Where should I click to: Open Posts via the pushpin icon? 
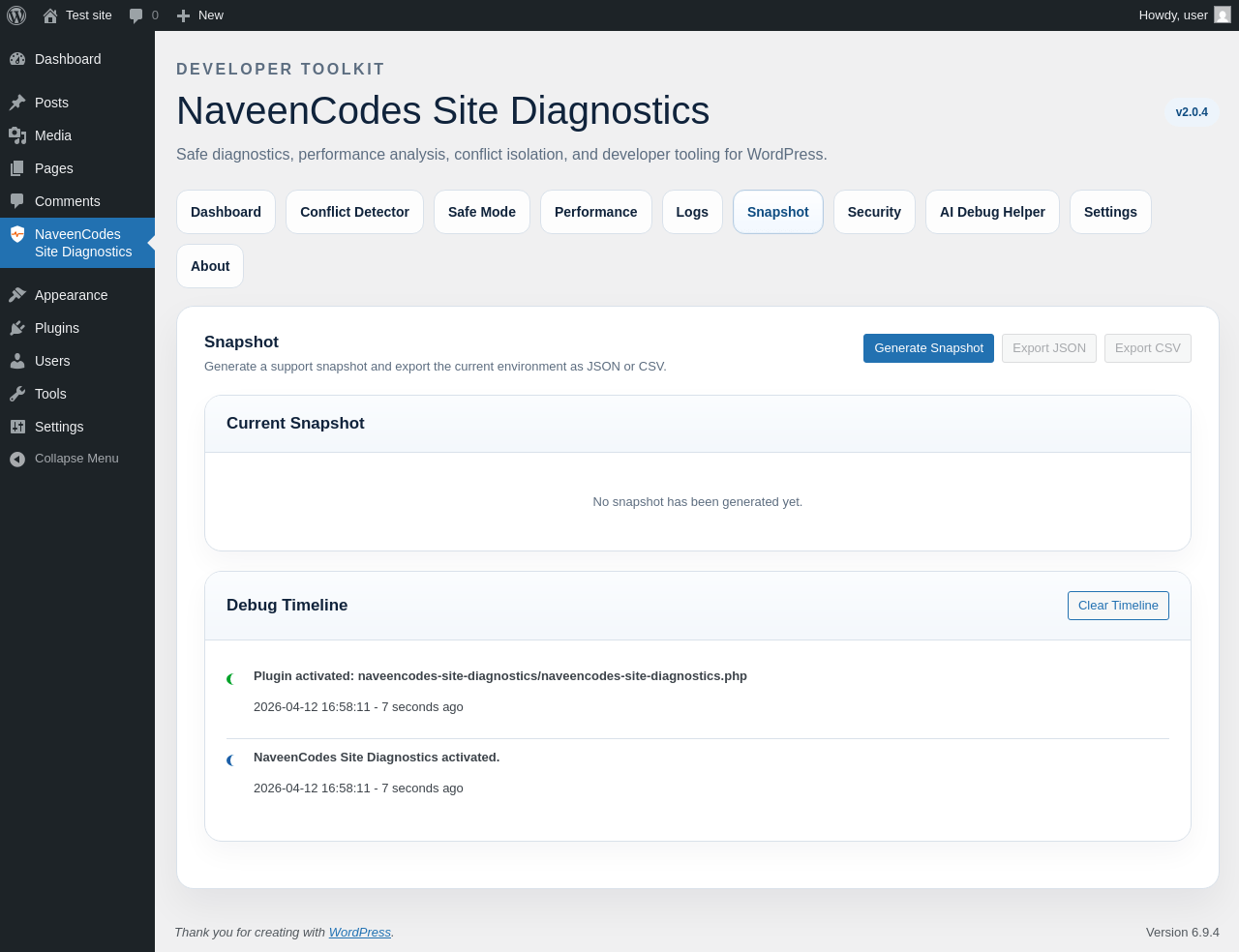(x=17, y=103)
